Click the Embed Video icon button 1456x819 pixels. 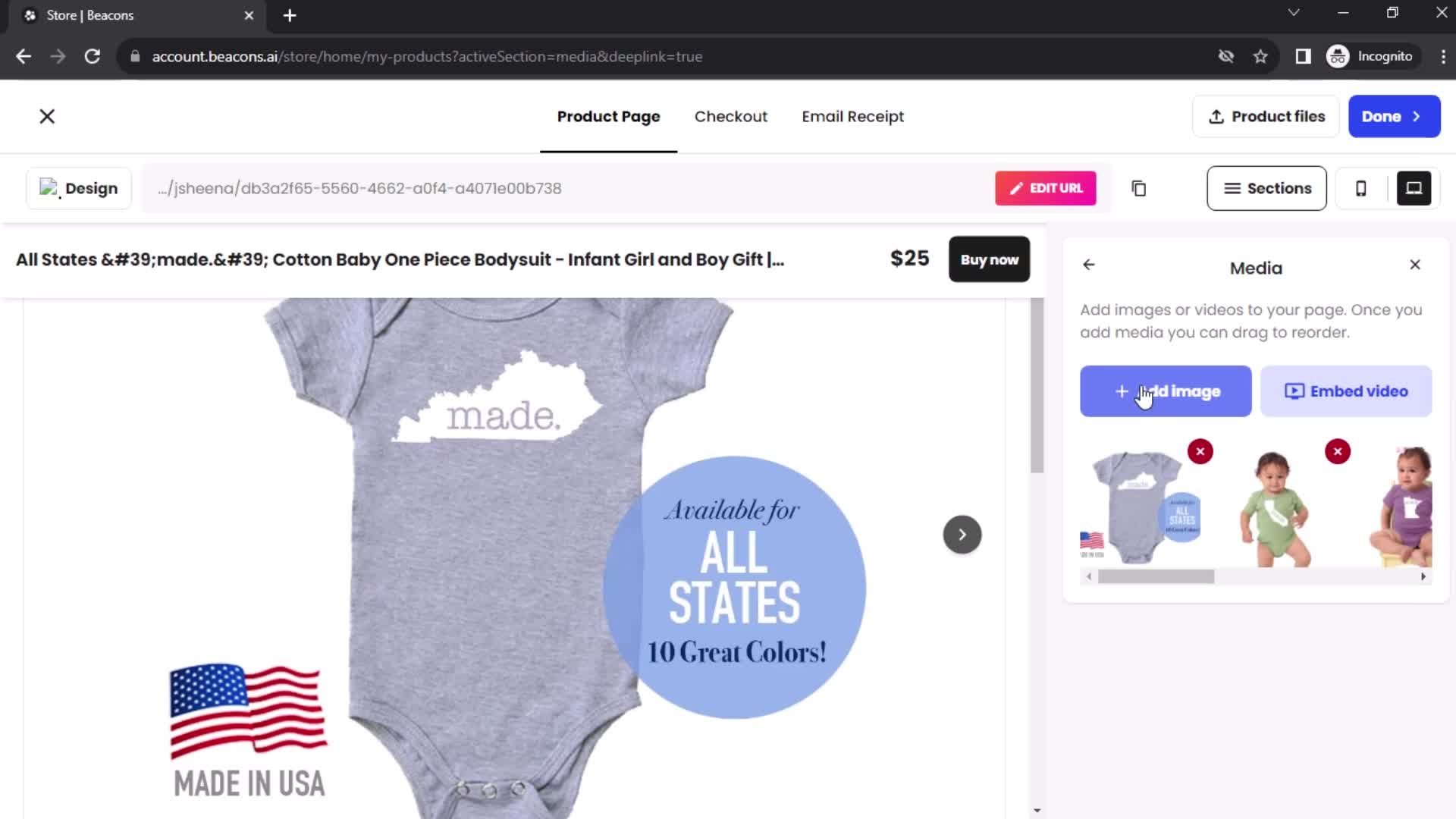coord(1294,391)
